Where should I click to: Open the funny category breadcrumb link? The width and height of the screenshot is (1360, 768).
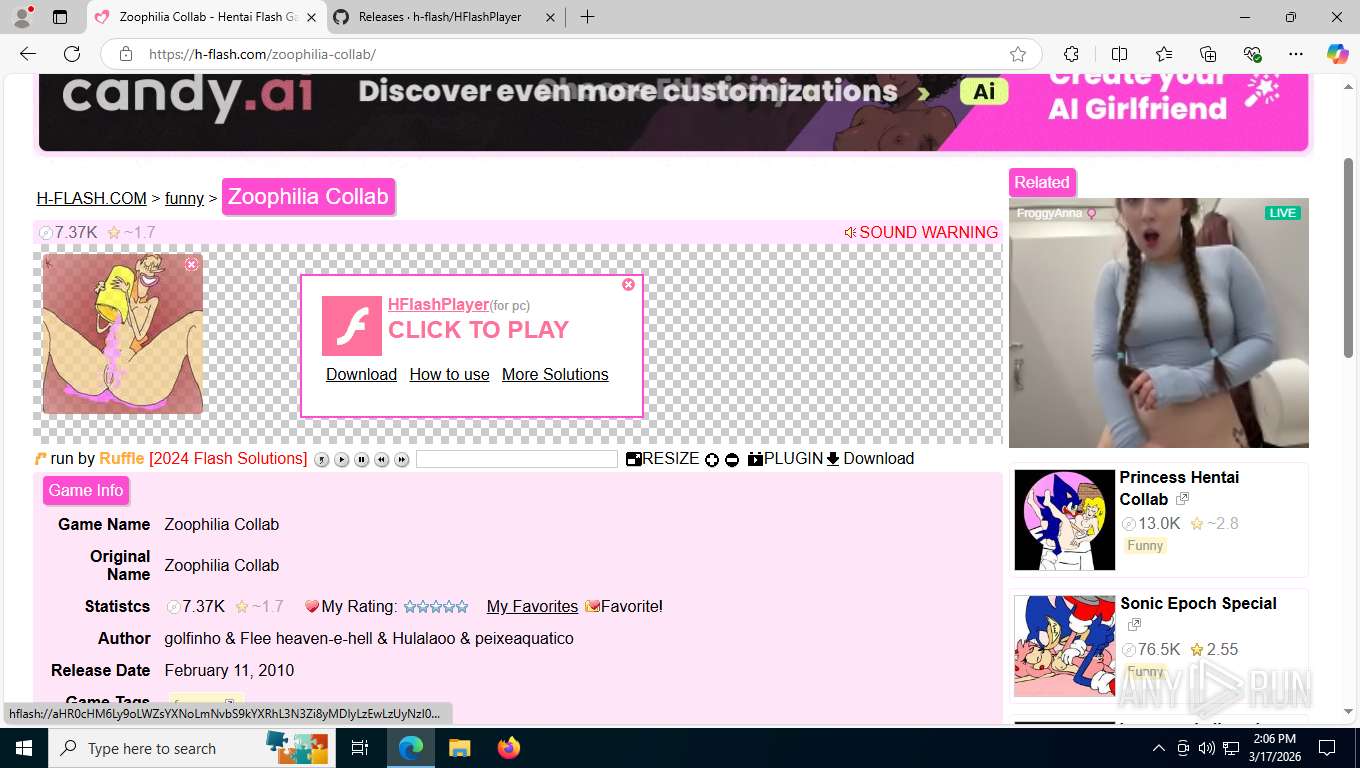(x=184, y=198)
